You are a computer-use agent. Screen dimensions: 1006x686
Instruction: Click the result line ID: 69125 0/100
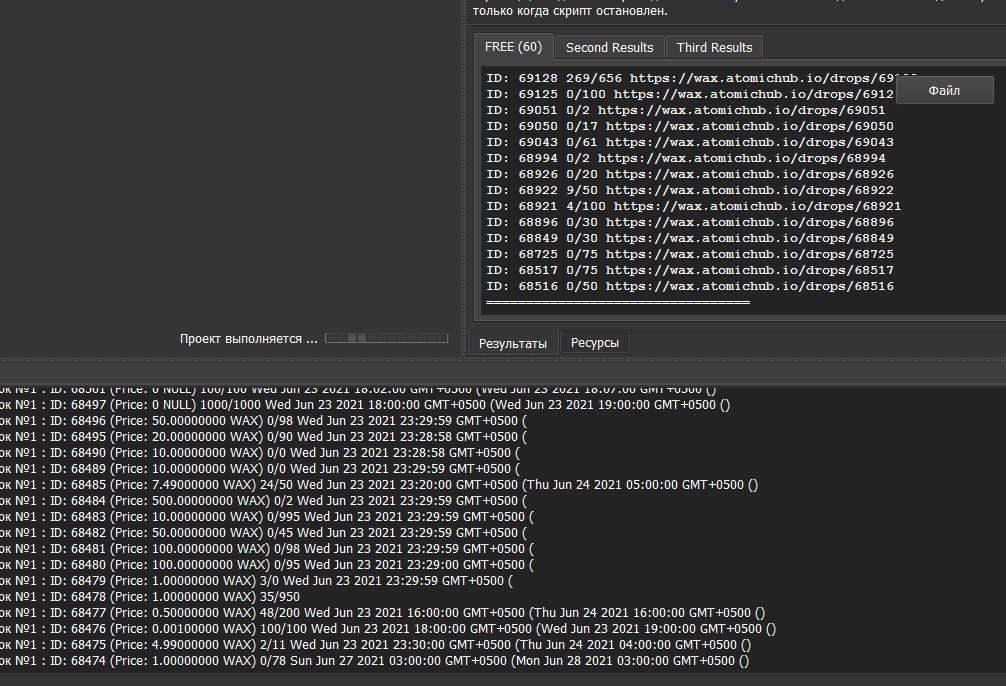tap(690, 94)
